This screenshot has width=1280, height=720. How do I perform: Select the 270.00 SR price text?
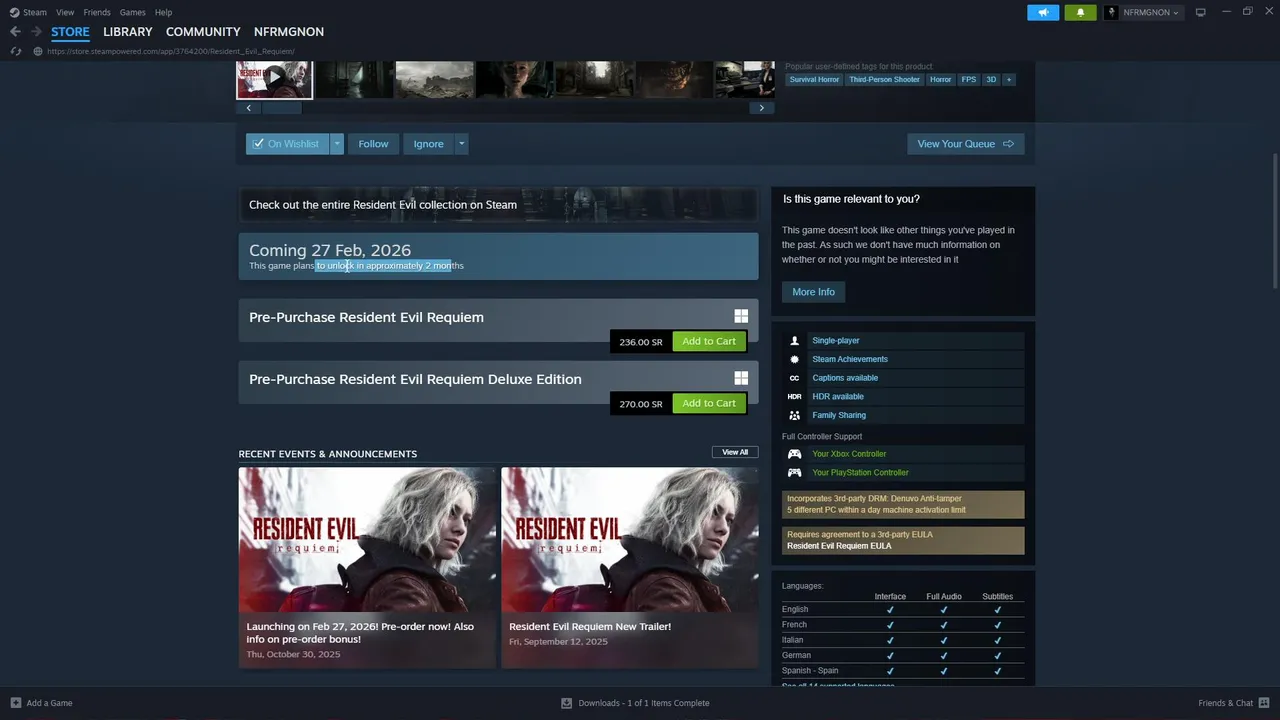coord(641,404)
